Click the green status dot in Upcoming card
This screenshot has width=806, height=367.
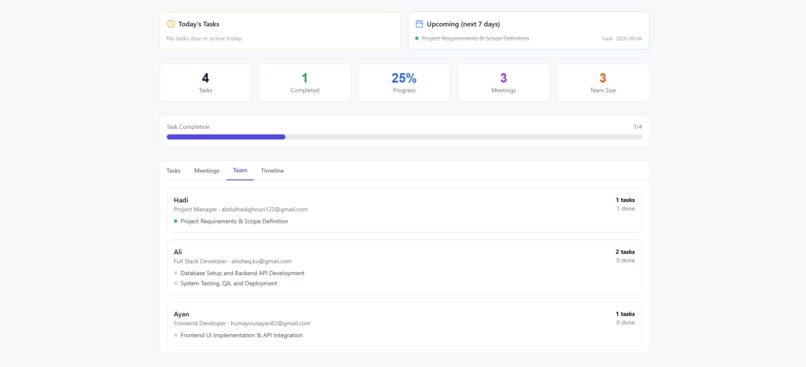tap(417, 39)
